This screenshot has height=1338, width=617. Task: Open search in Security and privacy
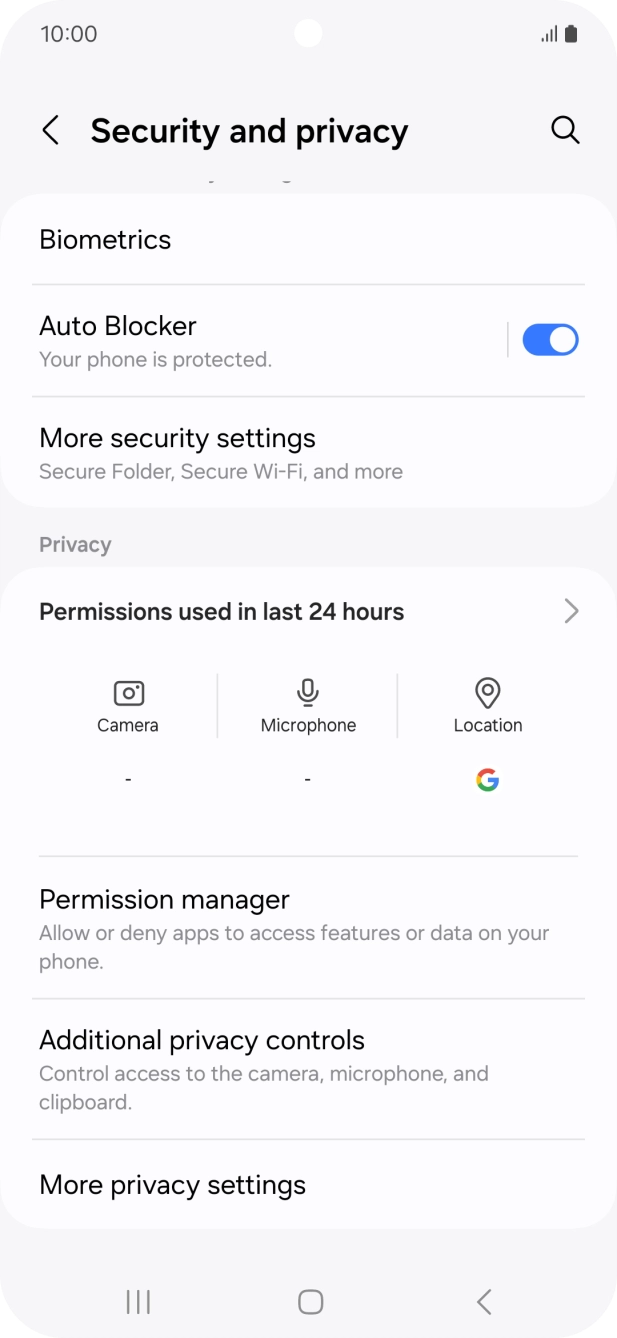coord(565,130)
